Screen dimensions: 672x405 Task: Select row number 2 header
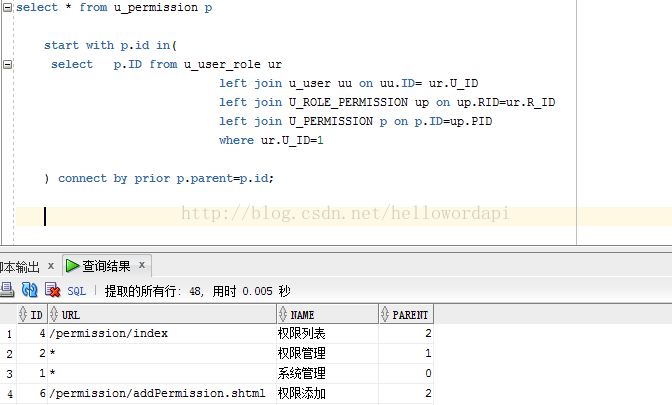[x=9, y=354]
